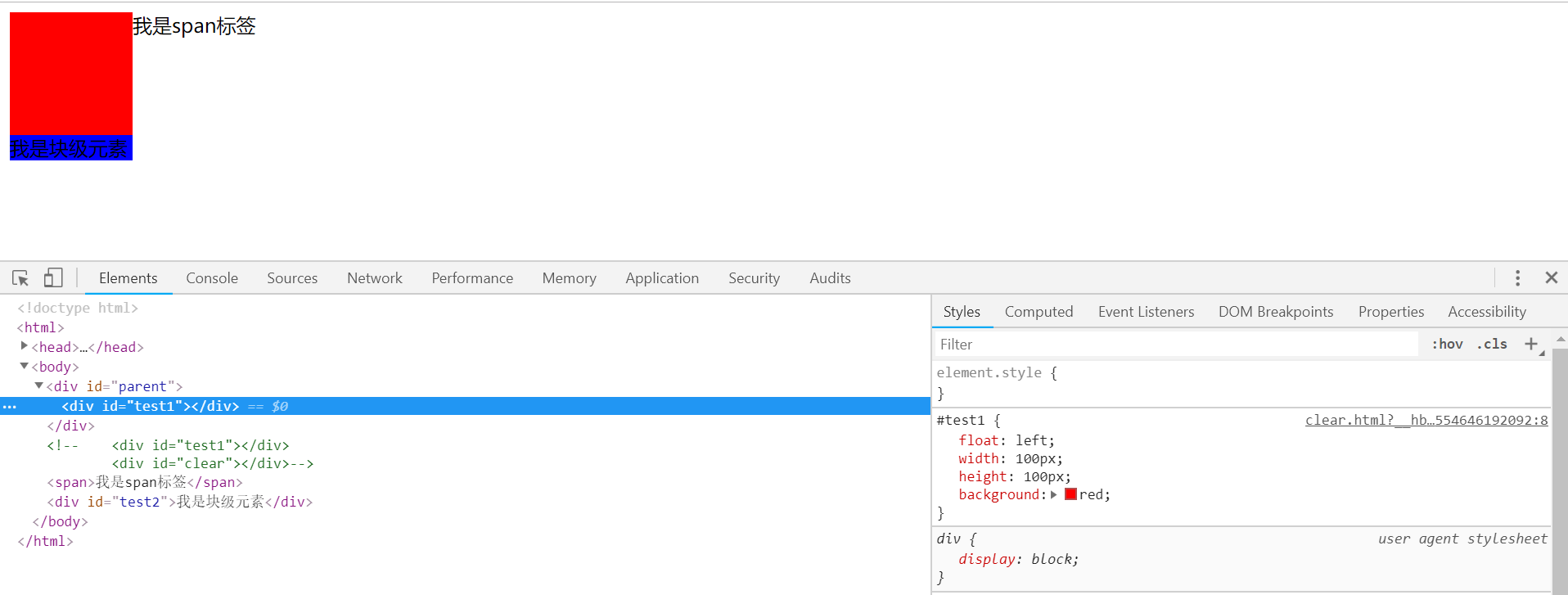1568x595 pixels.
Task: Switch to the Computed styles tab
Action: (x=1039, y=312)
